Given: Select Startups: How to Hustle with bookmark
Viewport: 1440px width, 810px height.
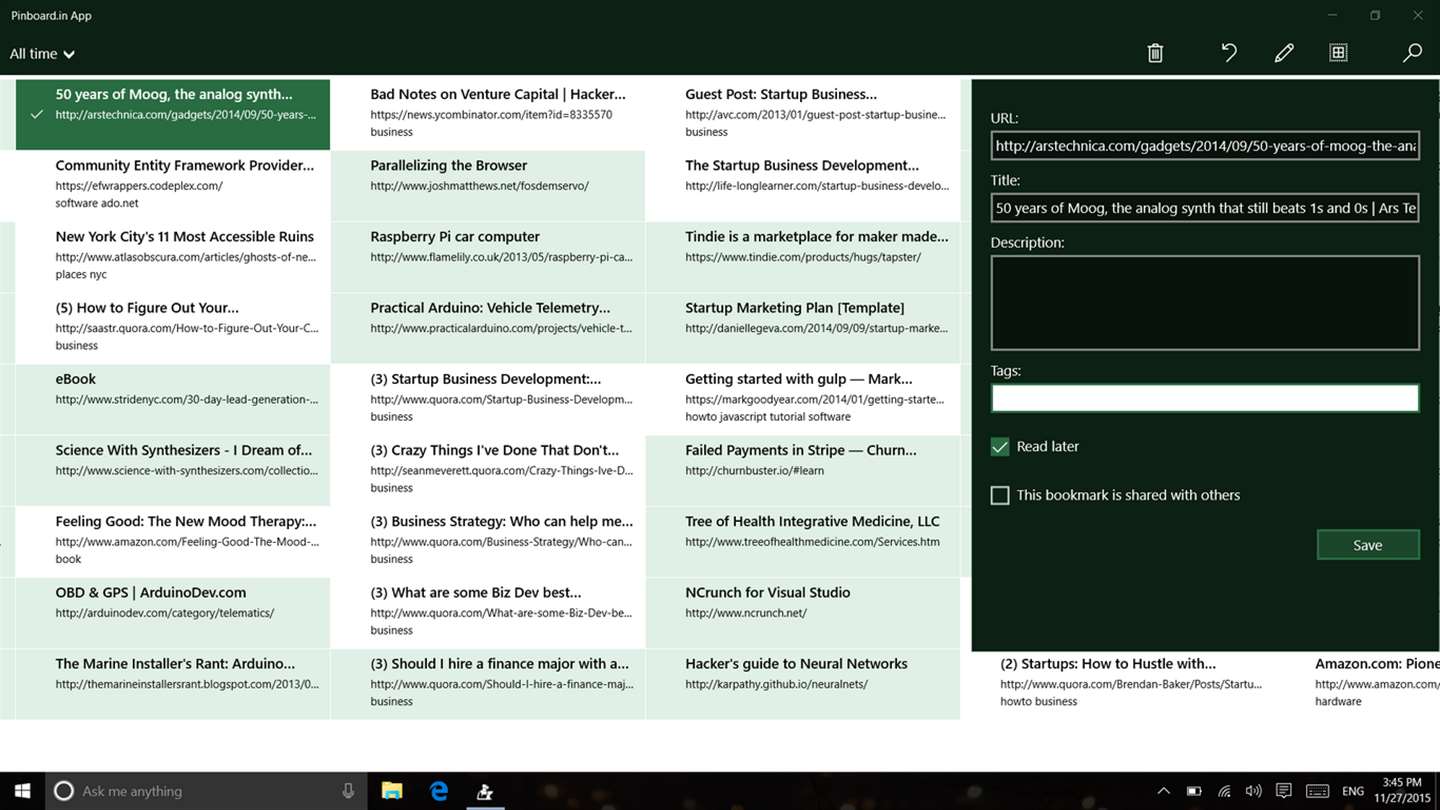Looking at the screenshot, I should pyautogui.click(x=1118, y=685).
